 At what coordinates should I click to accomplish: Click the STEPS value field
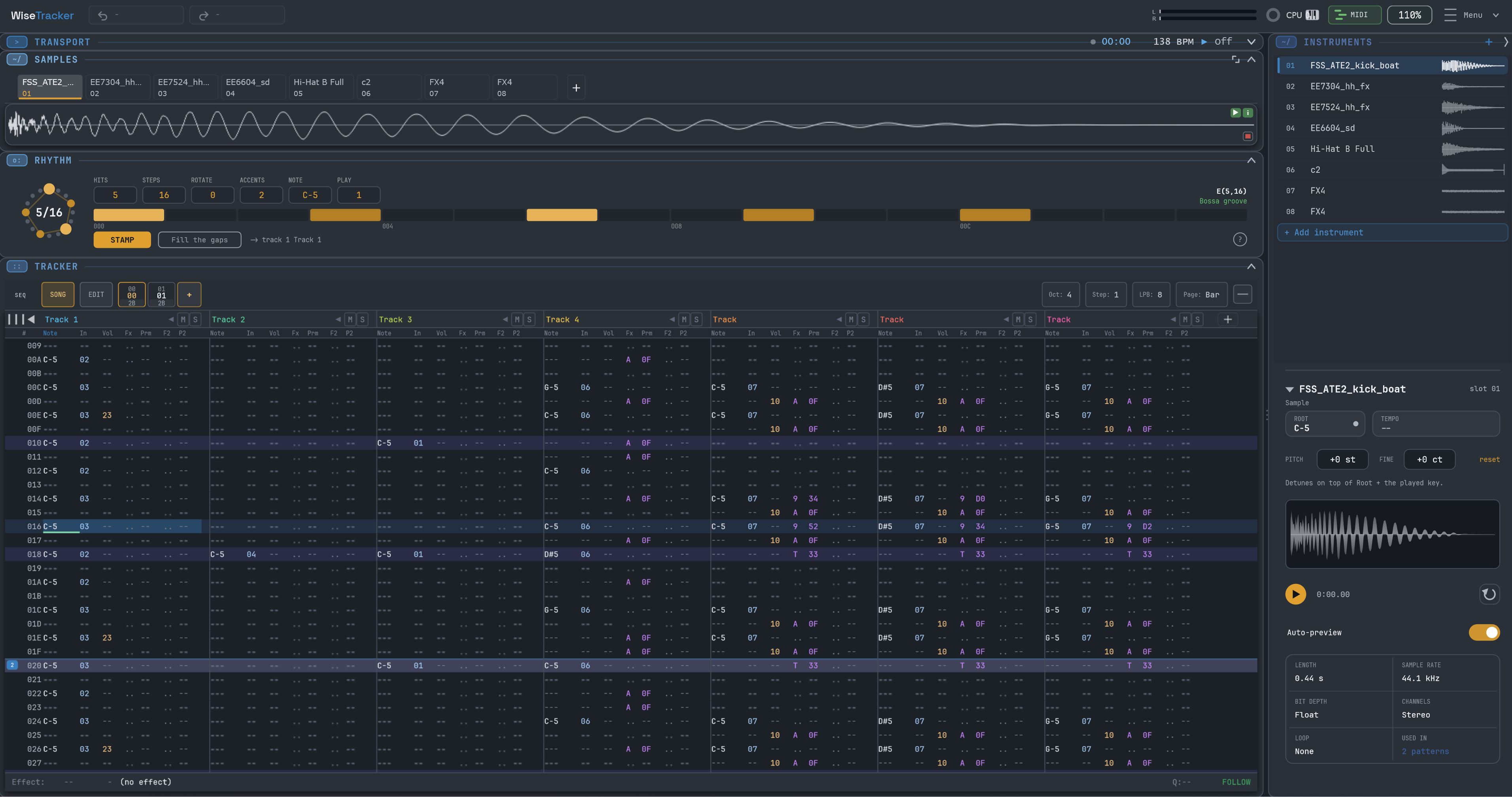pyautogui.click(x=164, y=195)
